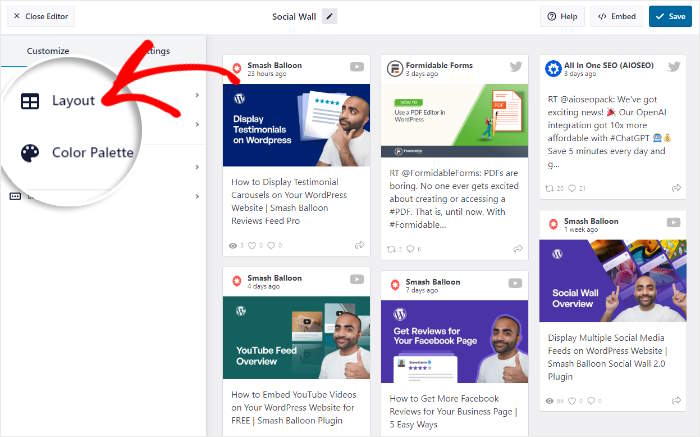Click the Color Palette paint icon
The height and width of the screenshot is (437, 700).
(x=31, y=153)
